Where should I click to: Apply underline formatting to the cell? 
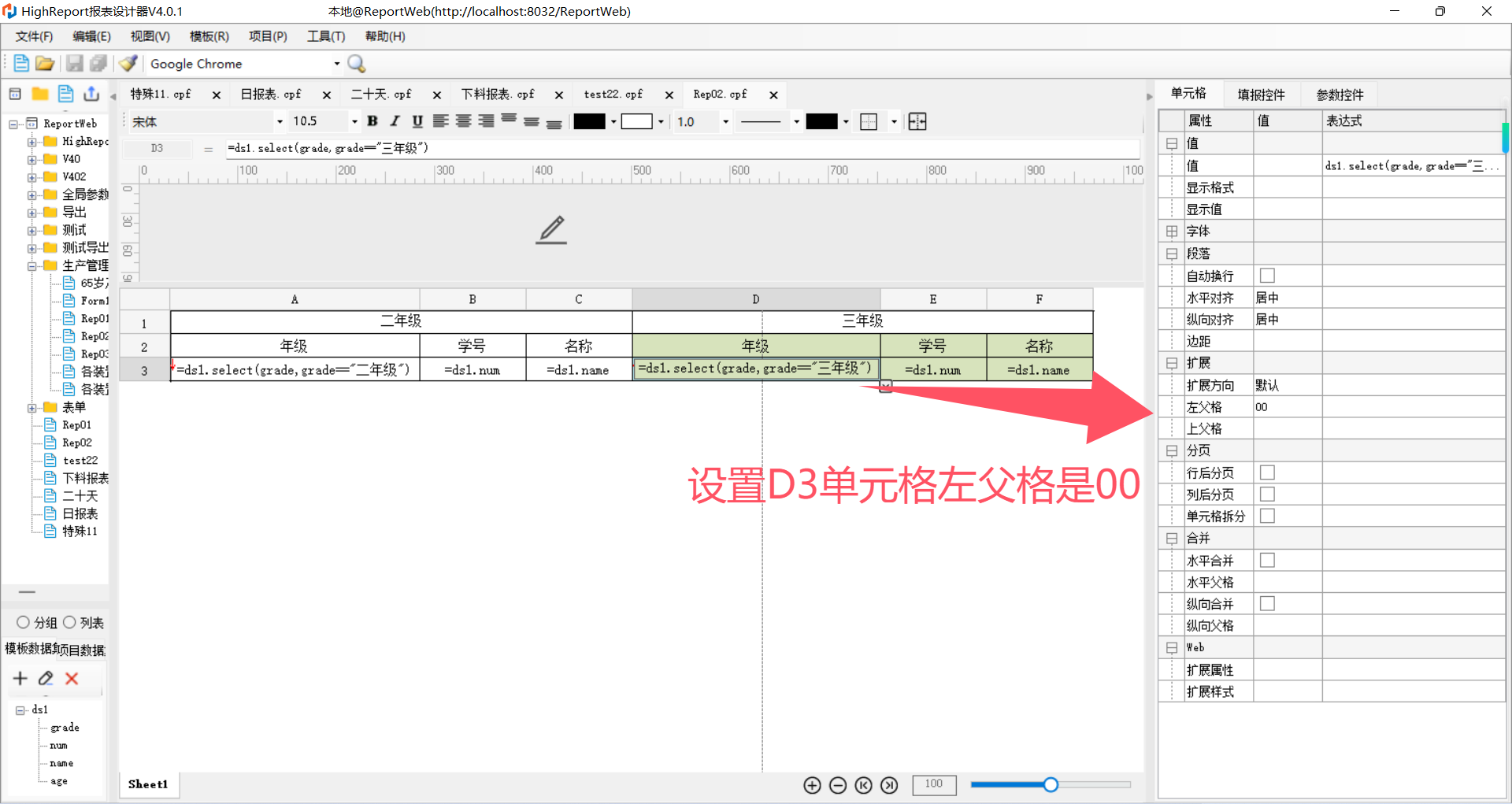click(x=417, y=121)
